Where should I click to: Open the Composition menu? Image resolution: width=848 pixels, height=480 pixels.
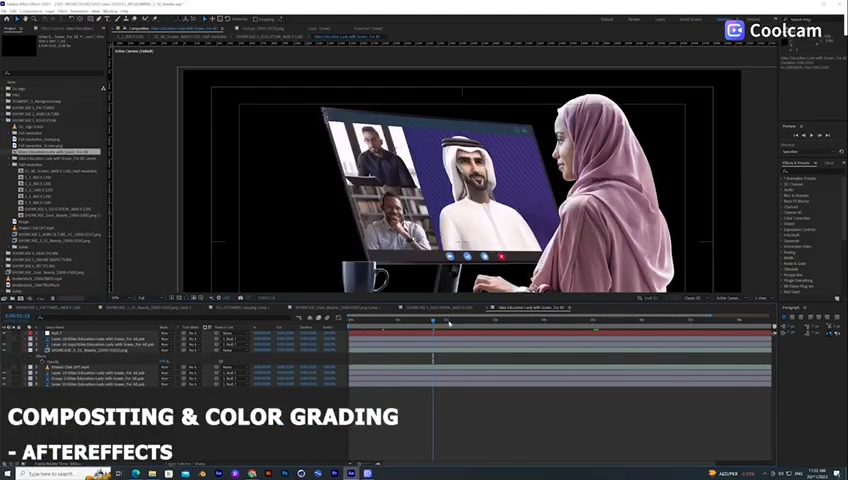31,11
